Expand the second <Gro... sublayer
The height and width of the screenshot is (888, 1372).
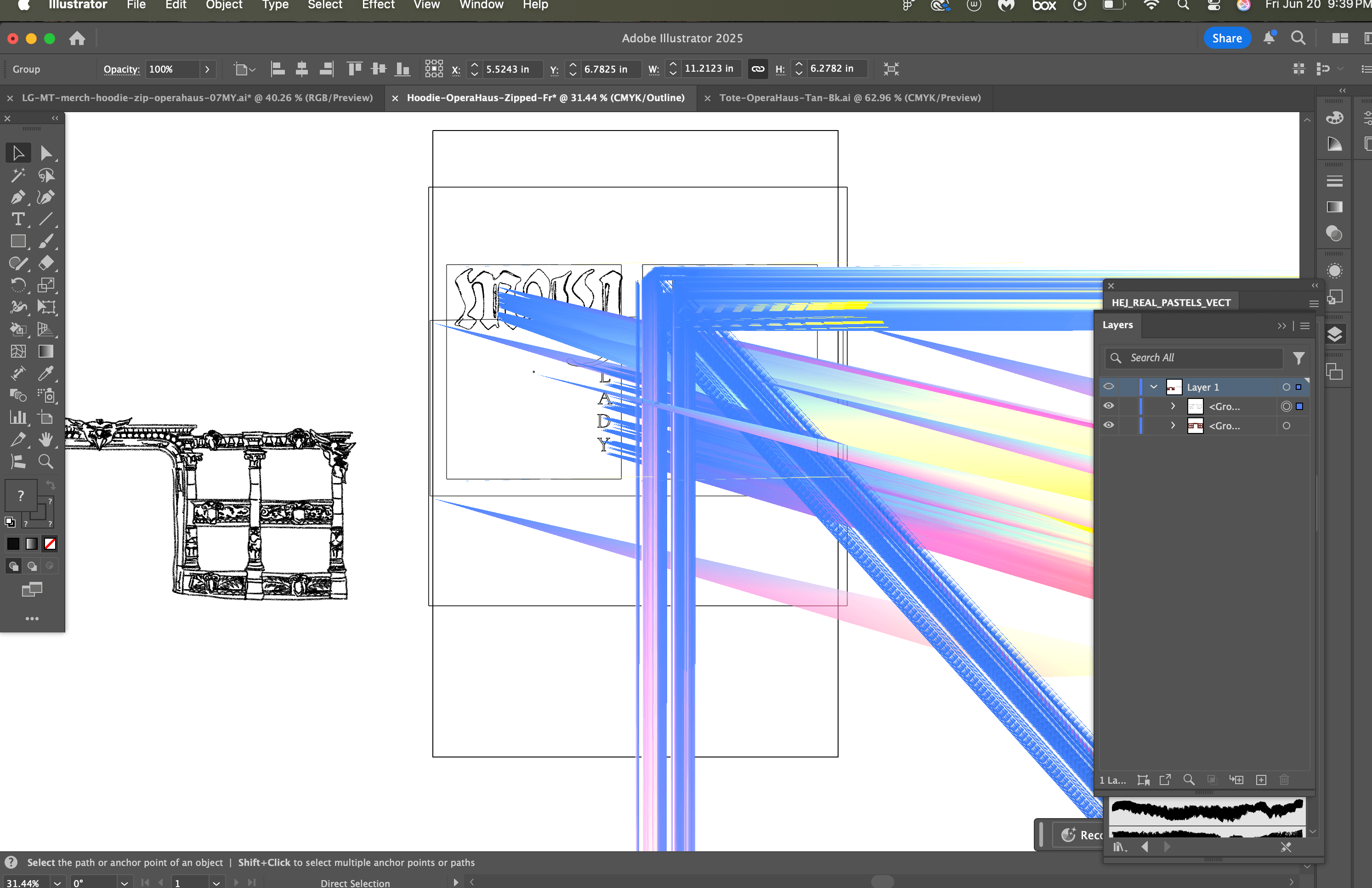coord(1173,426)
